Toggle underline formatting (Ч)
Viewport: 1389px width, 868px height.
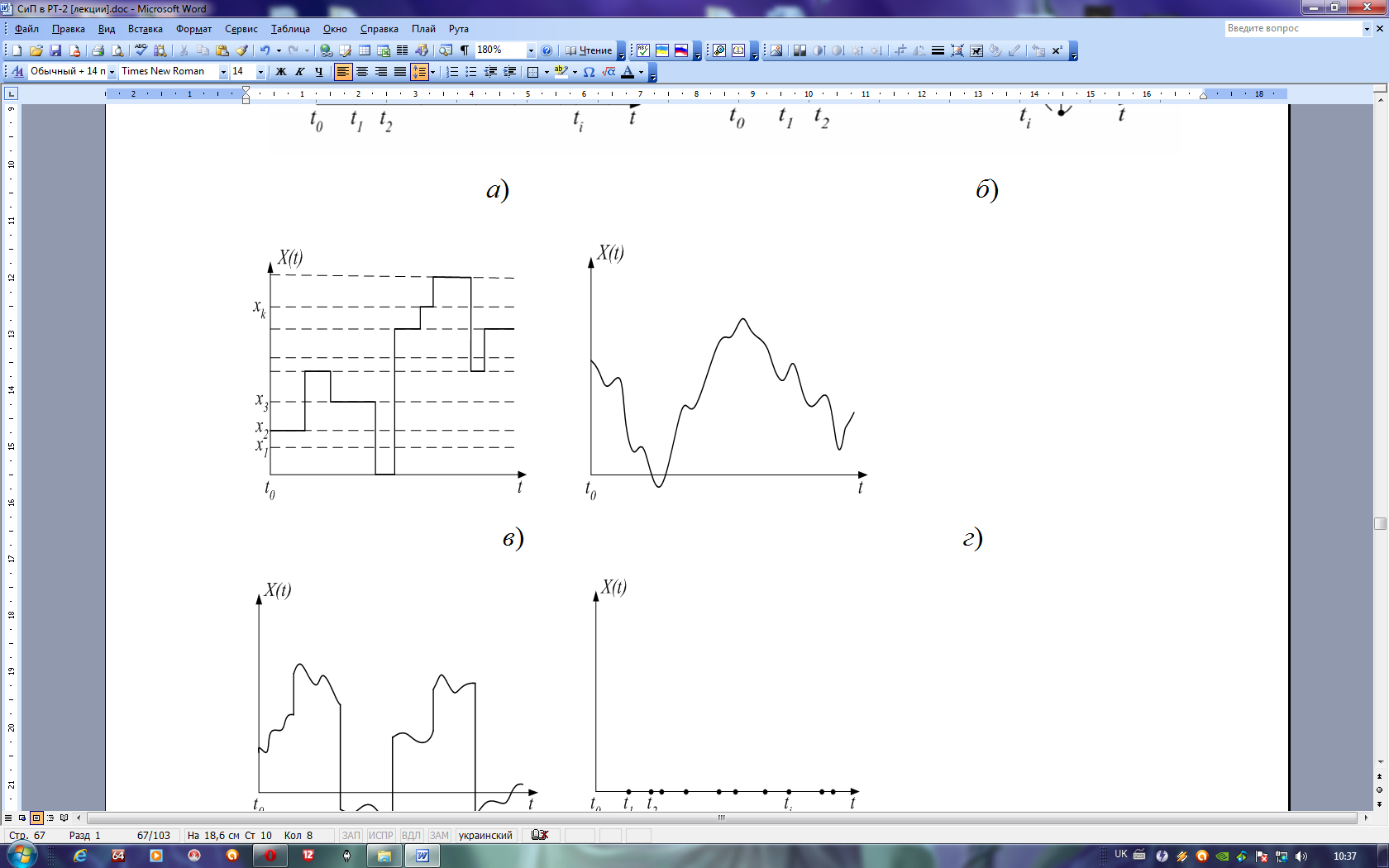(x=319, y=72)
